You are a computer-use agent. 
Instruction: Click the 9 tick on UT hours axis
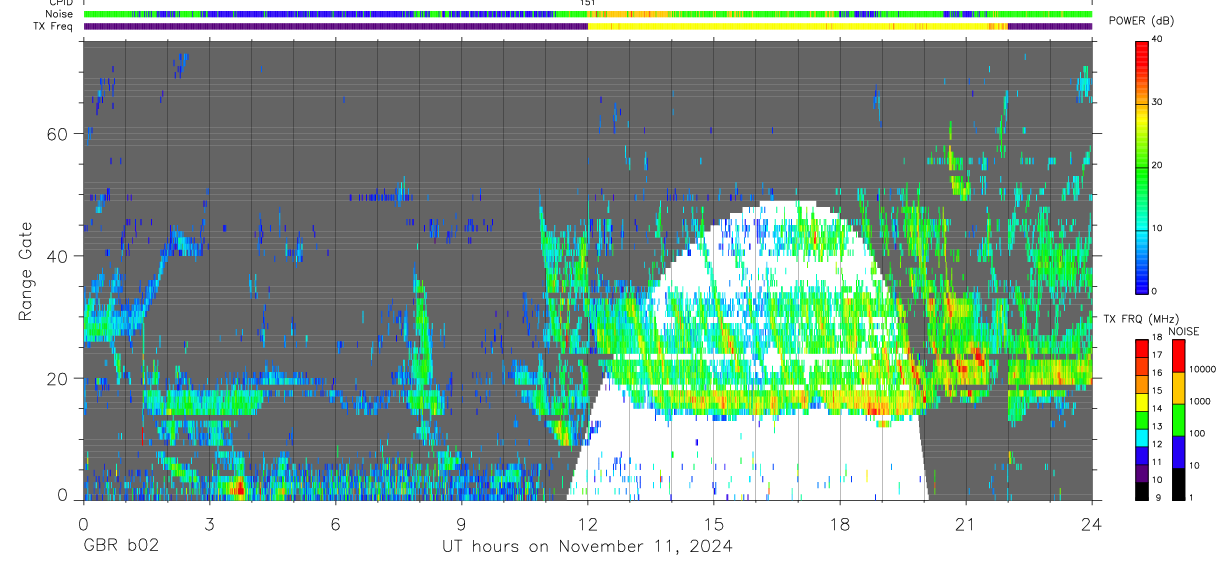click(461, 524)
